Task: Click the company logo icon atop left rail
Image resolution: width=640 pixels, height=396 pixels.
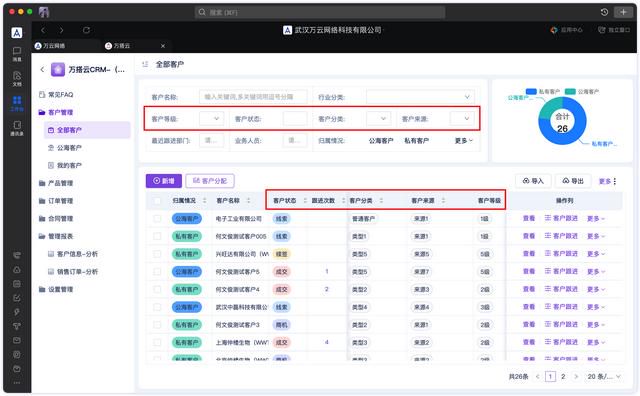Action: click(x=17, y=33)
